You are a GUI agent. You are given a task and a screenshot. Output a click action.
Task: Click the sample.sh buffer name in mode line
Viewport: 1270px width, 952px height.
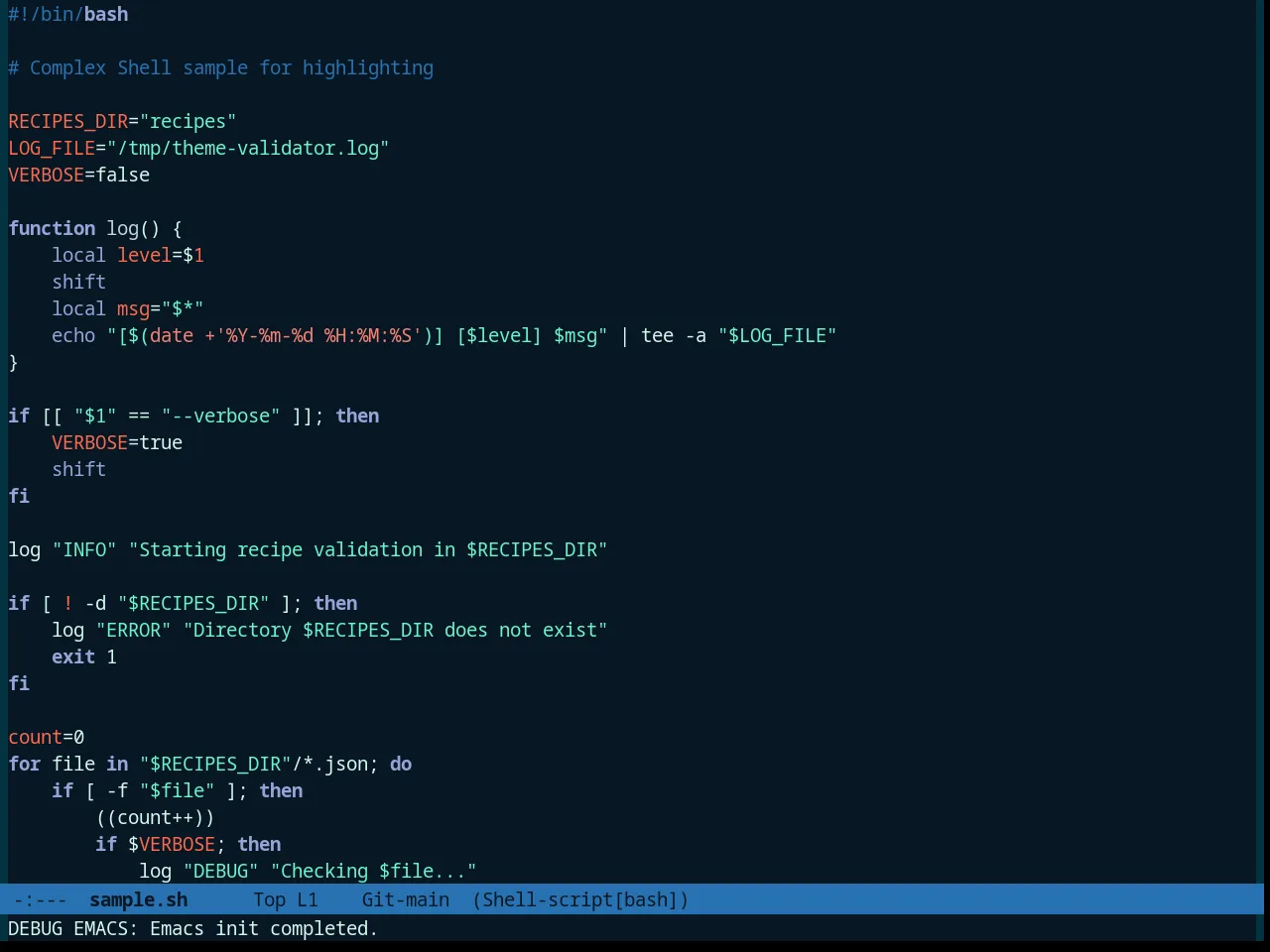tap(138, 899)
